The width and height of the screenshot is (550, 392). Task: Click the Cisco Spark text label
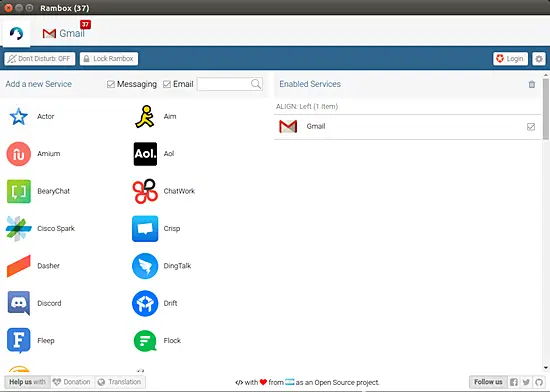click(x=56, y=229)
